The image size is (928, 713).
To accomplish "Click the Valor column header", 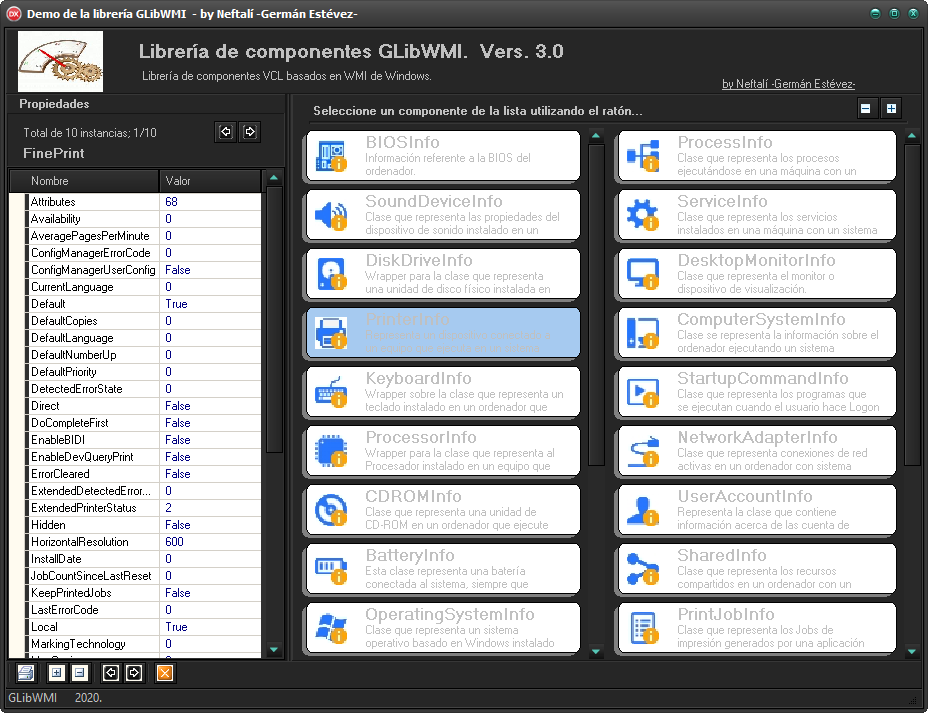I will tap(209, 181).
